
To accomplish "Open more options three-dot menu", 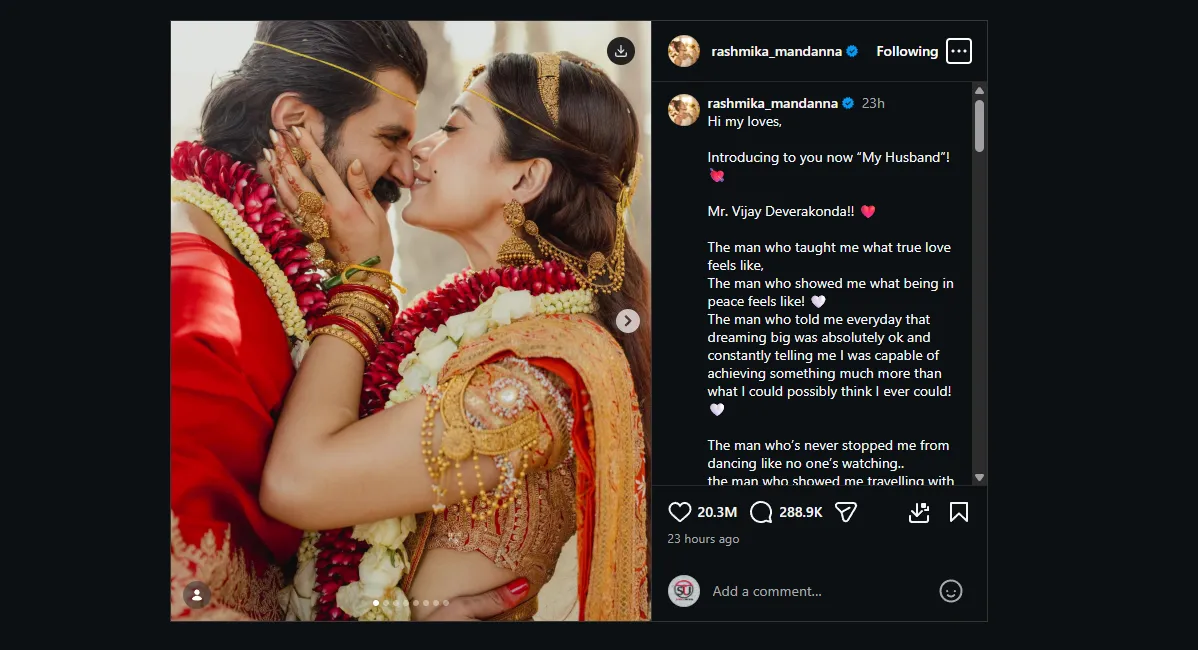I will pos(958,51).
